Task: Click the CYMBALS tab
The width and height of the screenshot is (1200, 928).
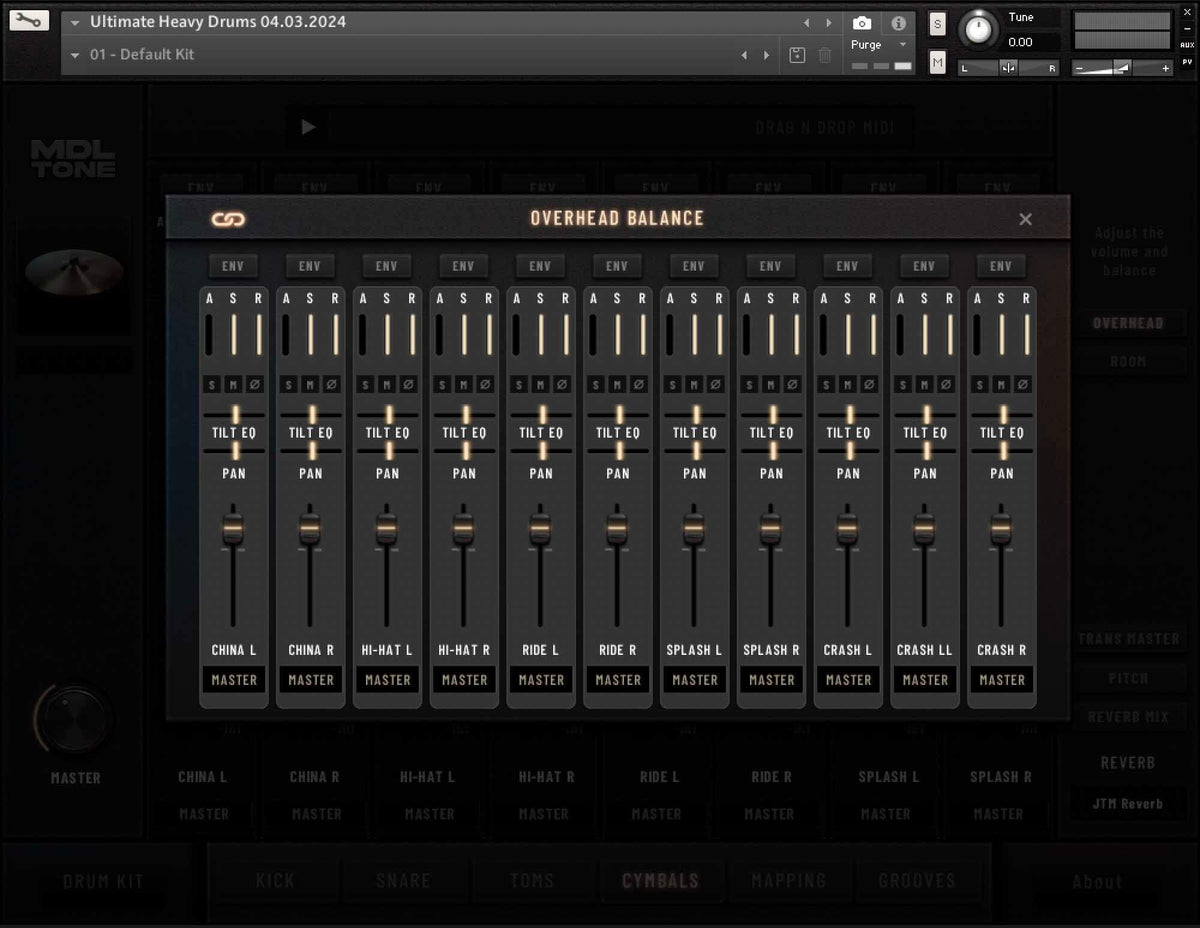Action: [660, 881]
